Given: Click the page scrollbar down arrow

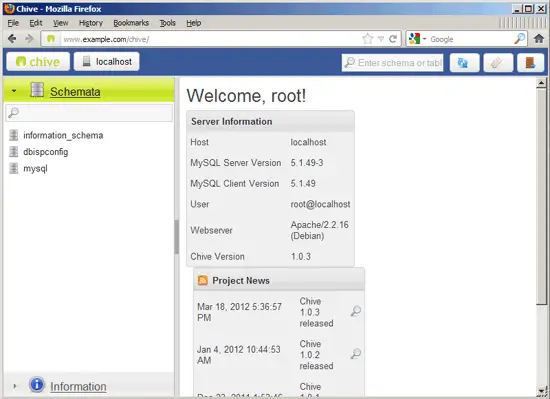Looking at the screenshot, I should [x=541, y=391].
